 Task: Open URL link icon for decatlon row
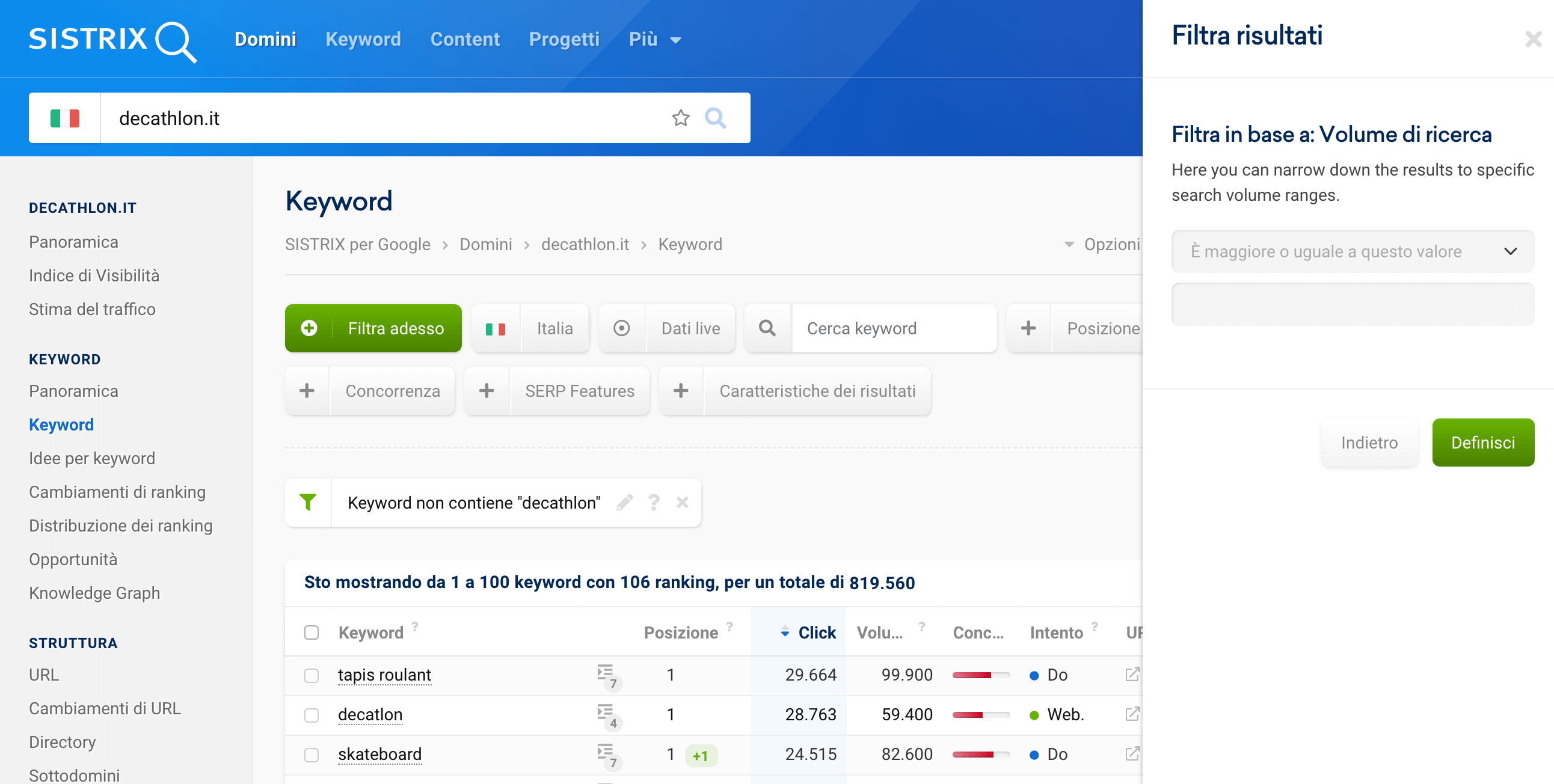coord(1132,714)
